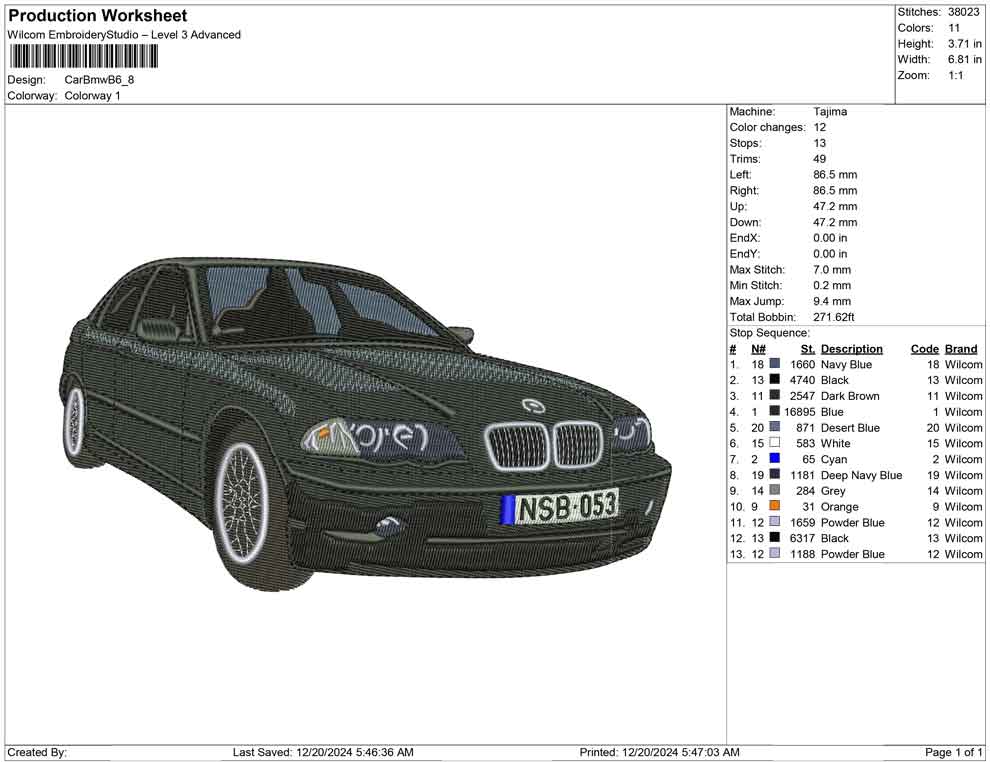Select the Desert Blue swatch in row 5
Image resolution: width=990 pixels, height=762 pixels.
(x=775, y=427)
